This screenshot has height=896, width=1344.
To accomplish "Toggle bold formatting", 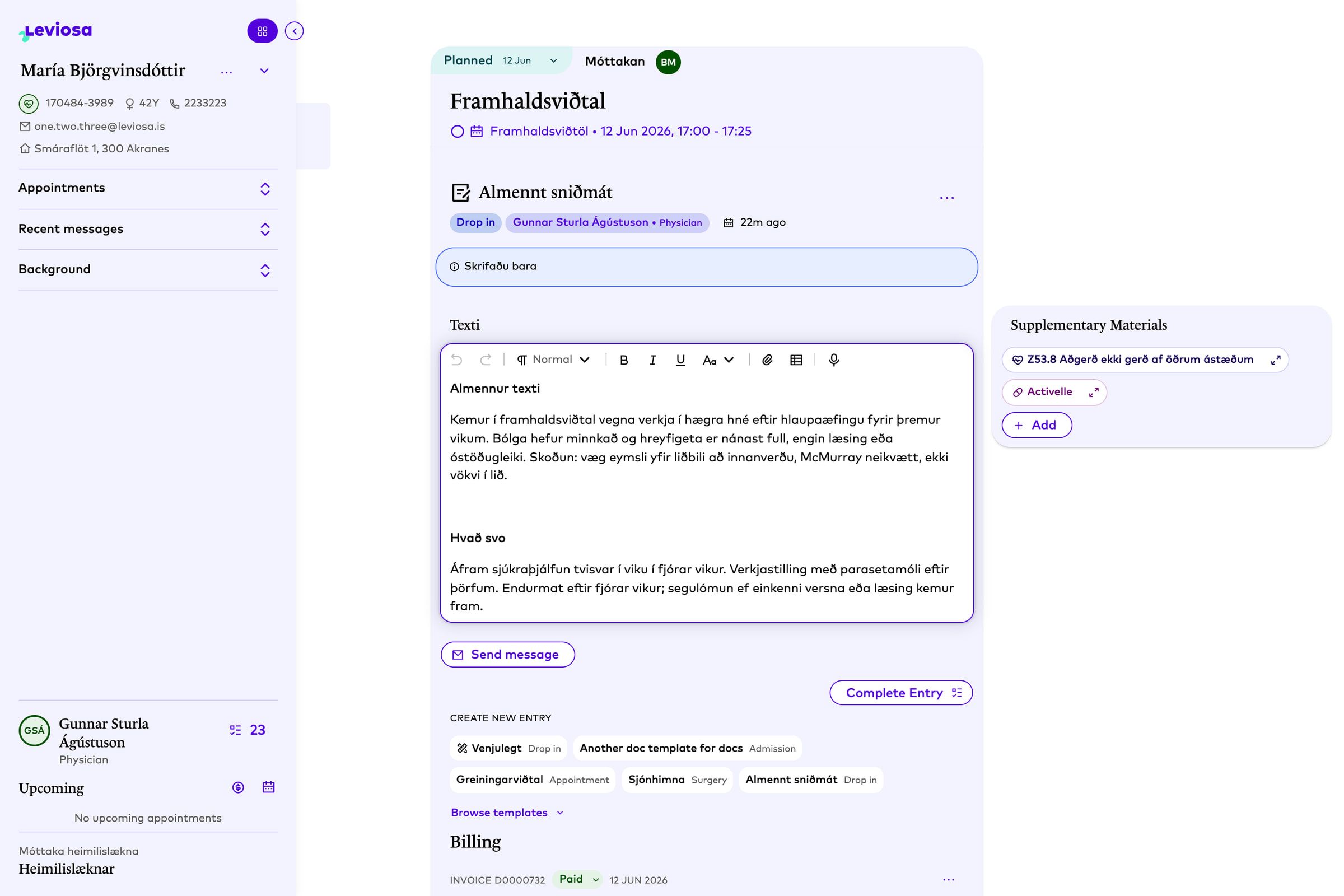I will click(624, 360).
